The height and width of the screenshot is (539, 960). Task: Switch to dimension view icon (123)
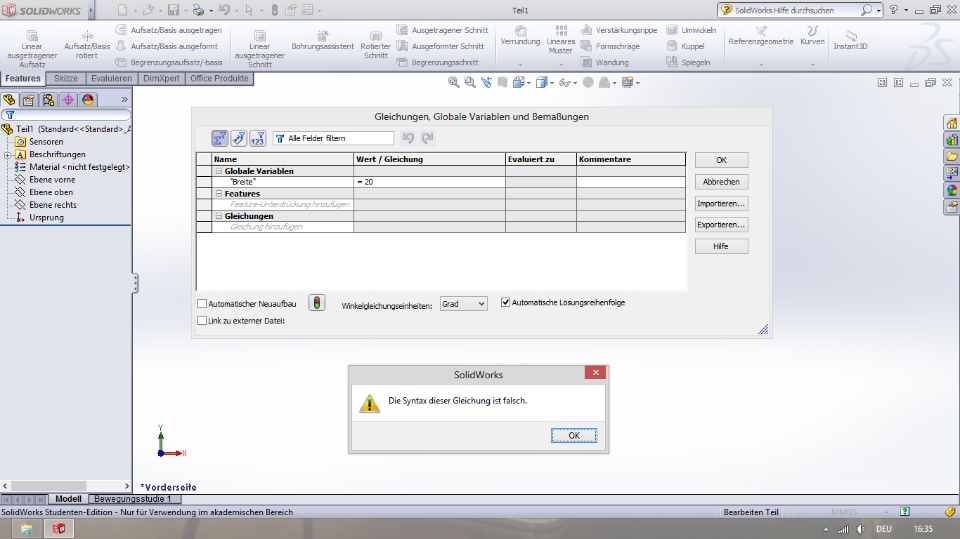[257, 138]
